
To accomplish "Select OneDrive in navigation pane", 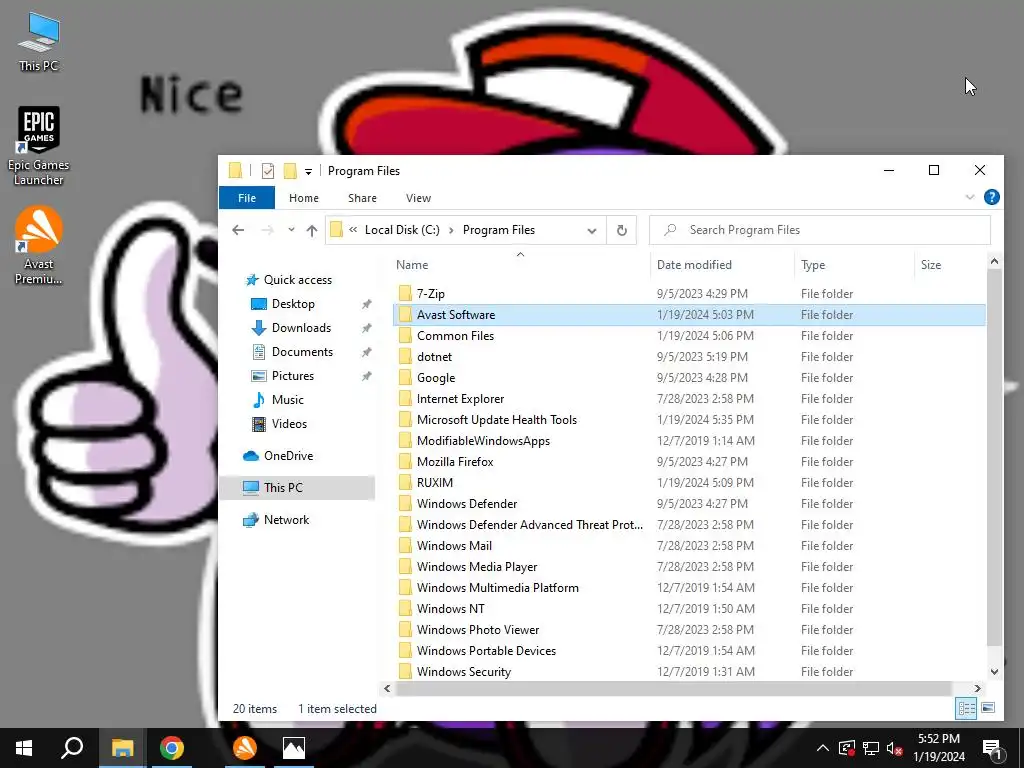I will 288,456.
